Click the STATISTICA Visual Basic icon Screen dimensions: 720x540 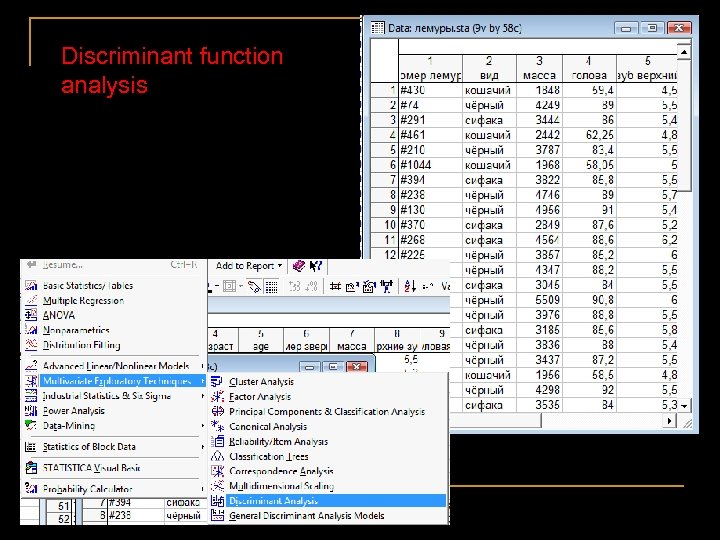31,467
